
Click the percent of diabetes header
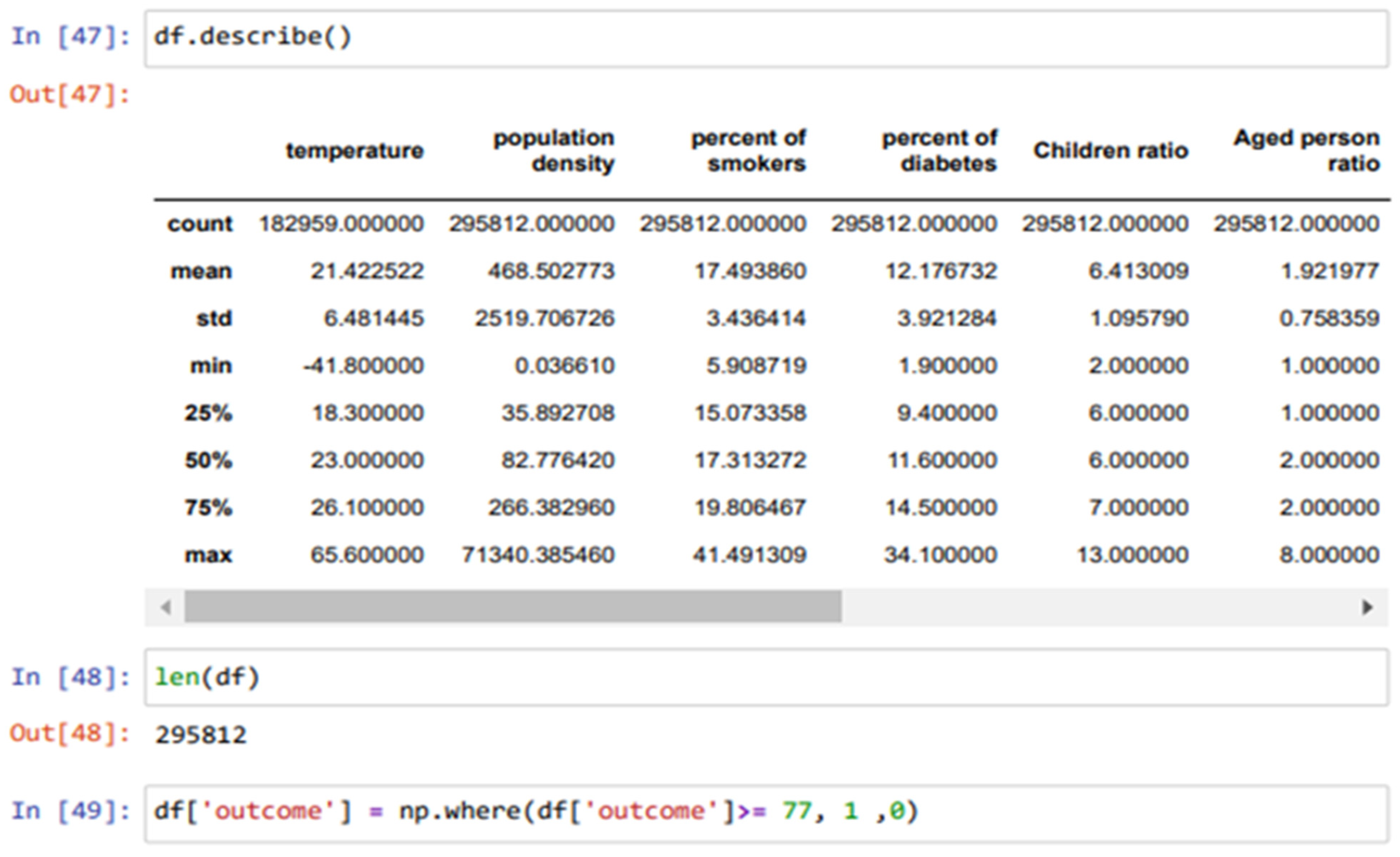tap(939, 151)
